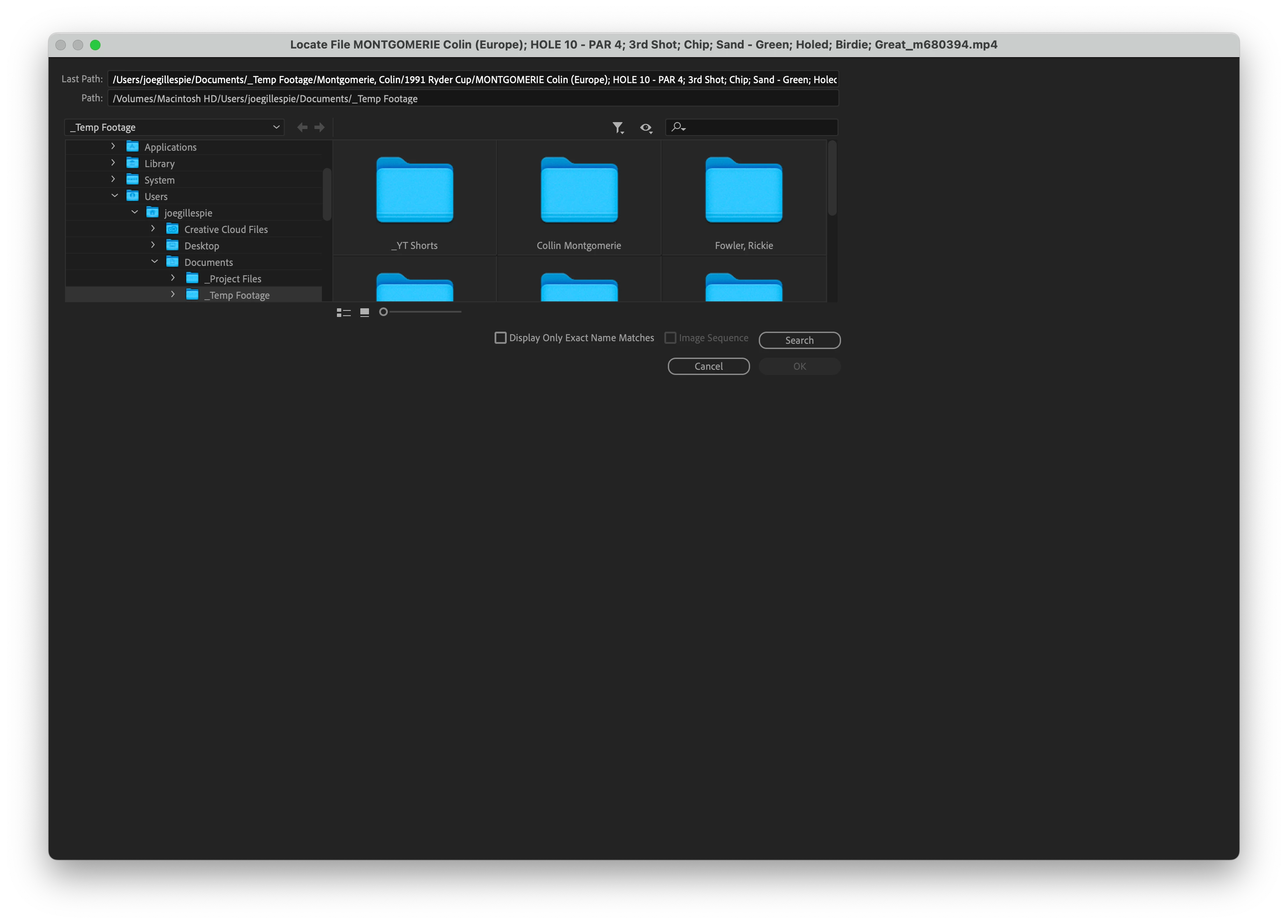Open the _YT Shorts folder thumbnail
The image size is (1288, 924).
click(x=414, y=191)
